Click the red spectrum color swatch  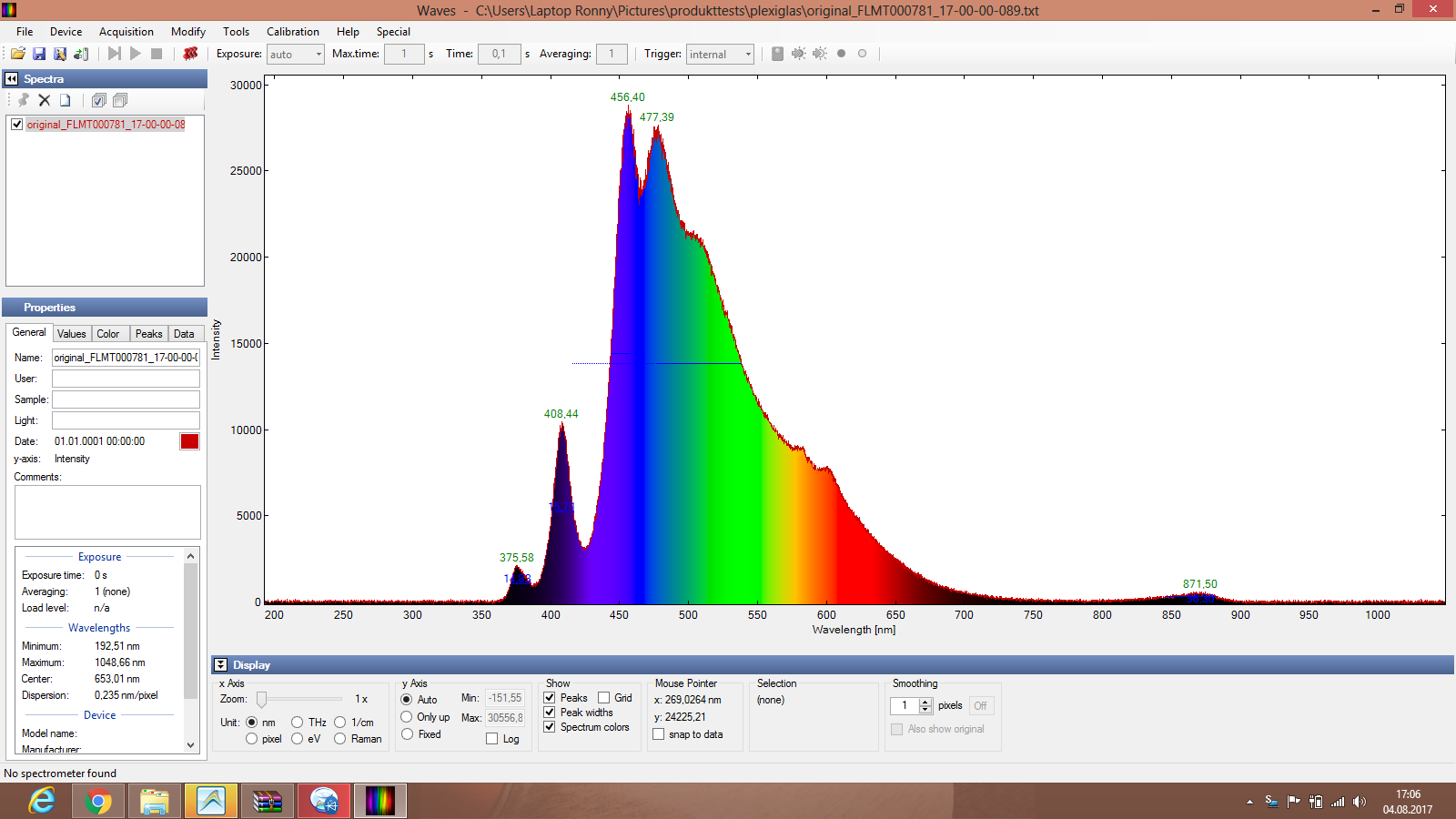(189, 441)
